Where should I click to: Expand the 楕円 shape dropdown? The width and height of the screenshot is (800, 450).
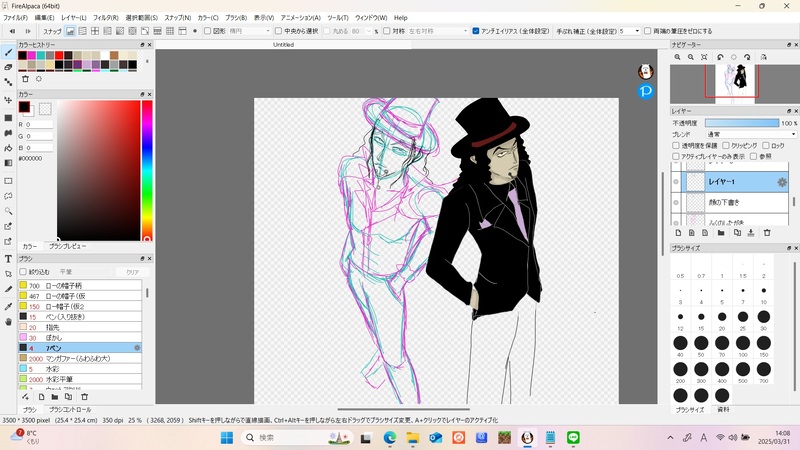coord(252,31)
